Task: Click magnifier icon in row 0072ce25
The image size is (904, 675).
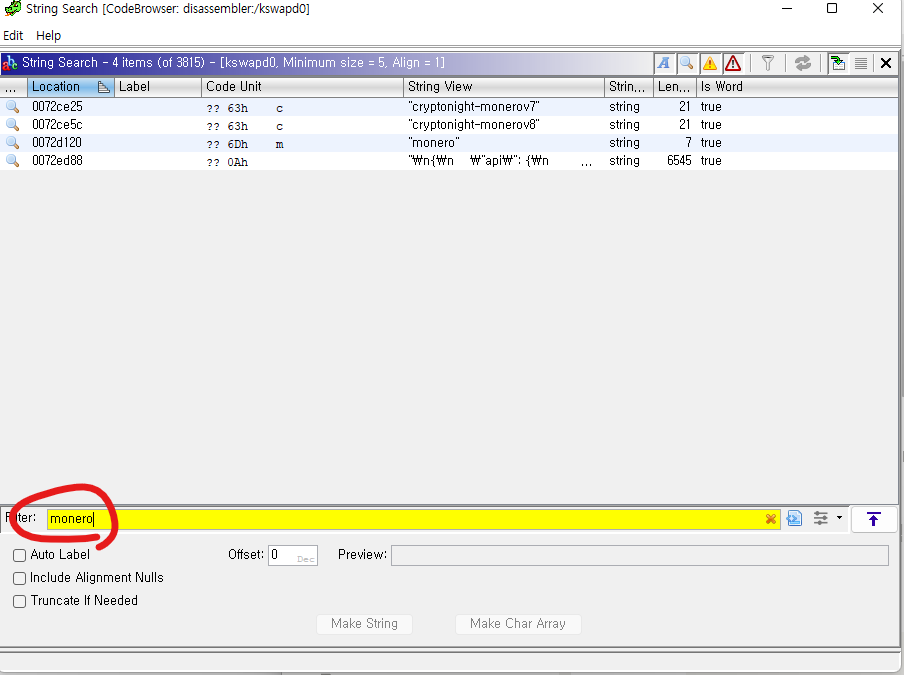Action: click(x=13, y=107)
